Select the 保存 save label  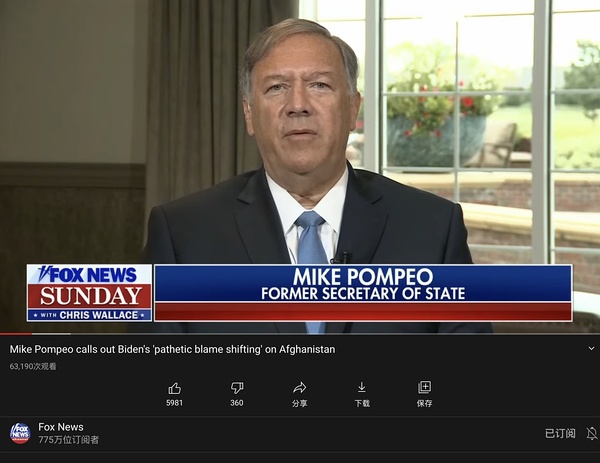coord(424,403)
